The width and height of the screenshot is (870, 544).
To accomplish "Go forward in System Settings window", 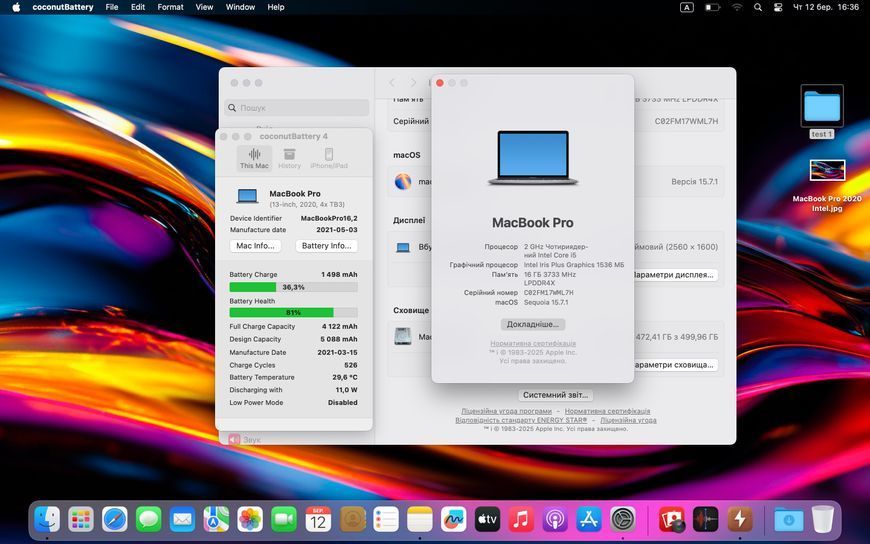I will 413,83.
